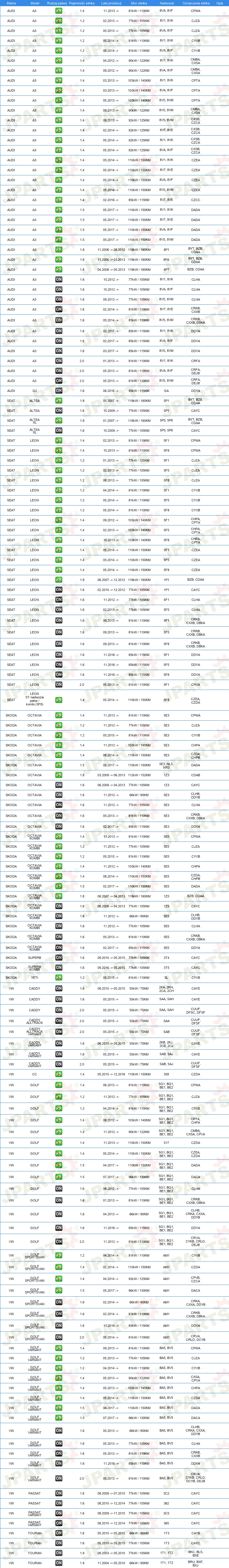Click '03.2009 -> 06.2013' production years cell
229x1568 pixels.
111,775
